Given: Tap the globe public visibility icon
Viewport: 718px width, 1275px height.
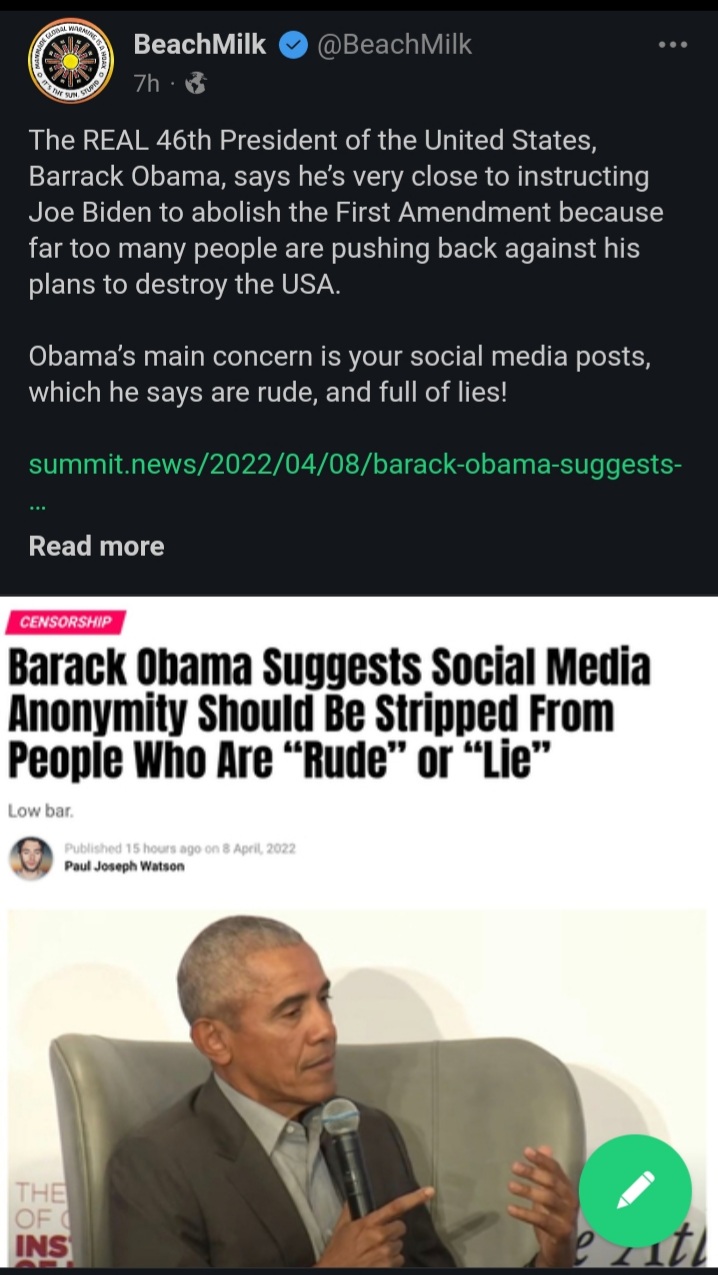Looking at the screenshot, I should pos(196,85).
